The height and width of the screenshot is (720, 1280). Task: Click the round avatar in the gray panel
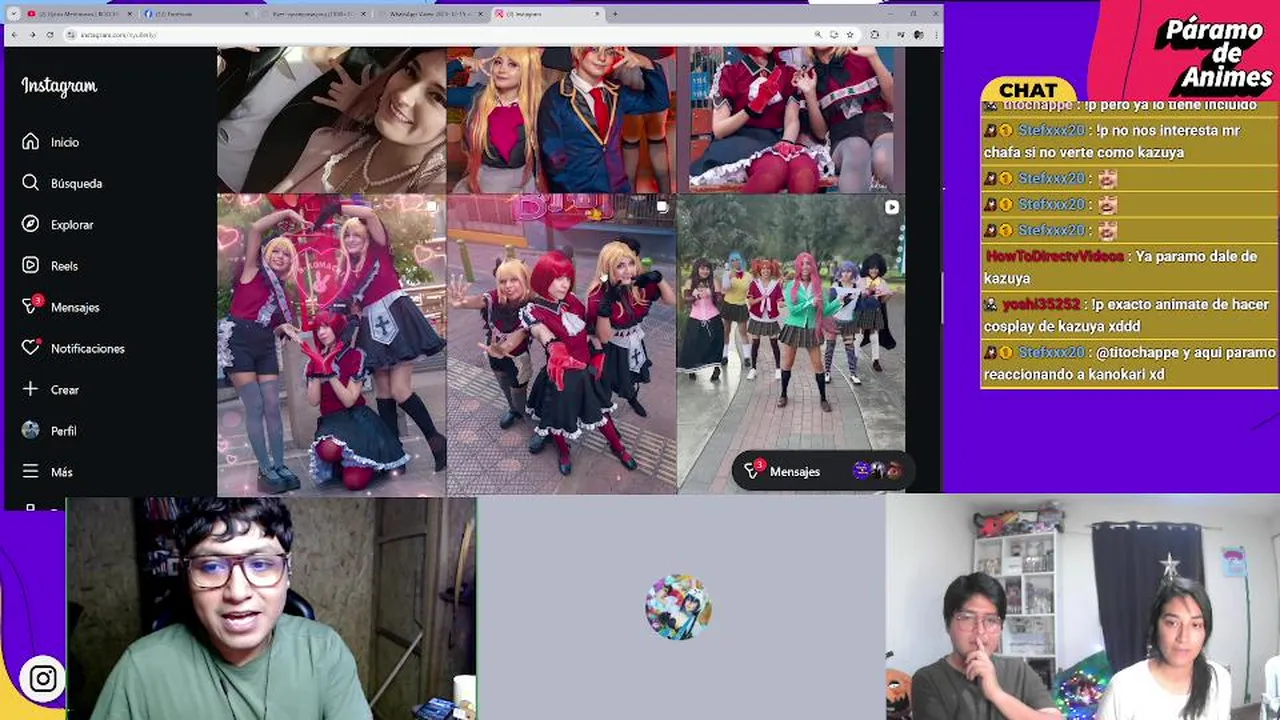pos(678,607)
